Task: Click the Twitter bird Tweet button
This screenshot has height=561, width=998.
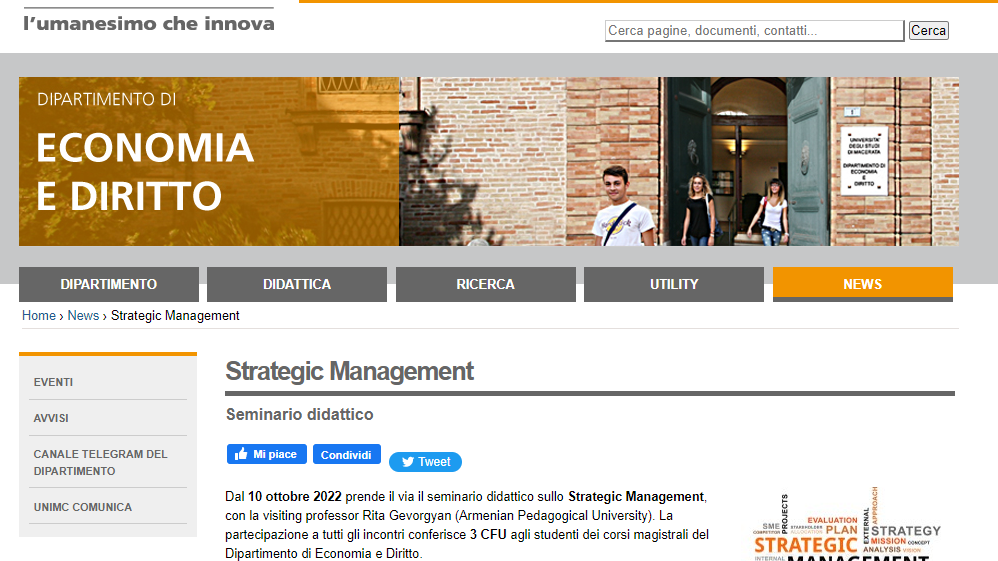Action: [x=425, y=462]
